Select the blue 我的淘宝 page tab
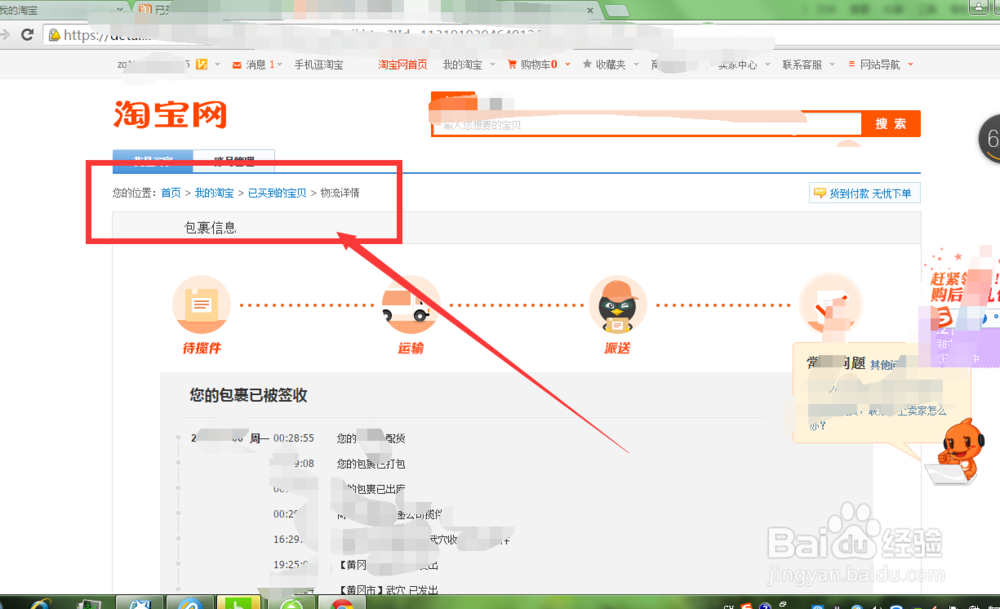The height and width of the screenshot is (609, 1000). (x=153, y=161)
